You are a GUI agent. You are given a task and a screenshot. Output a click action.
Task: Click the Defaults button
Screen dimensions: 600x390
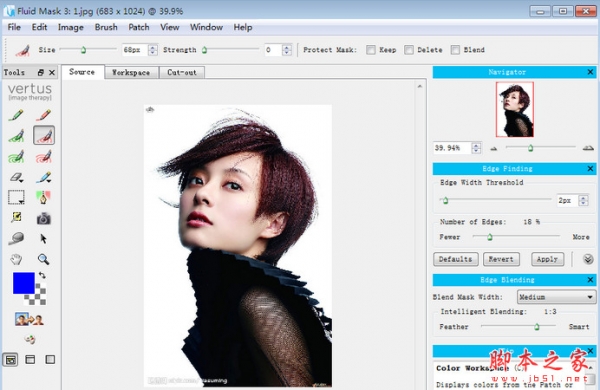[455, 259]
